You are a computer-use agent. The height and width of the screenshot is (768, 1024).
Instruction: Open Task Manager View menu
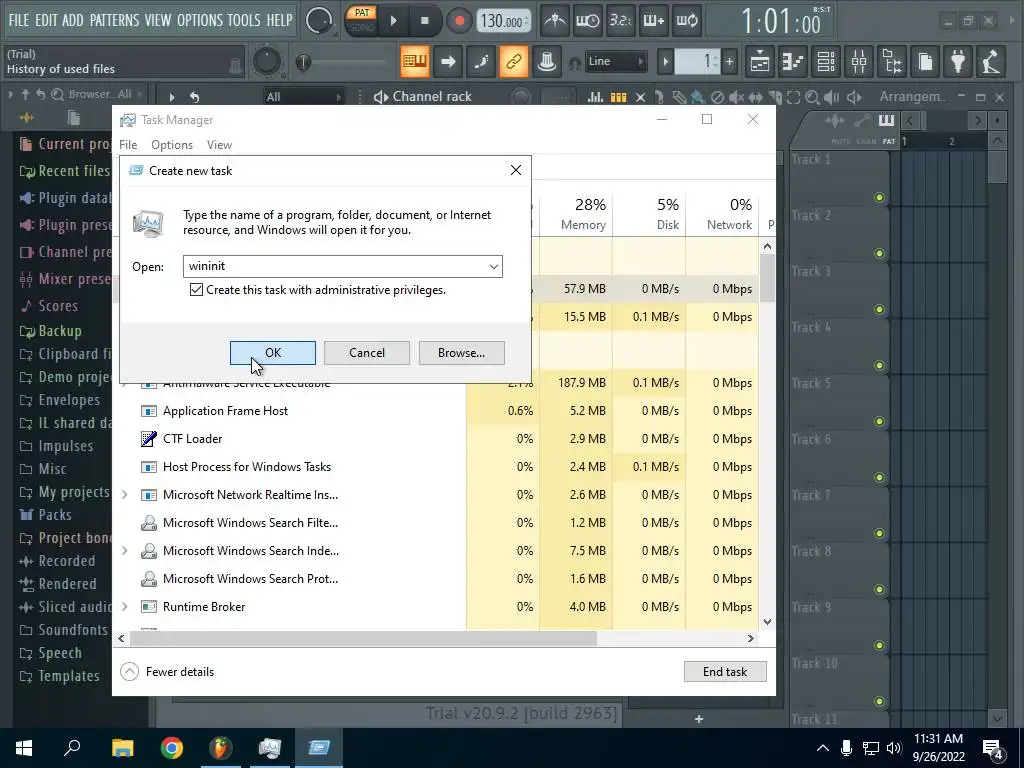click(x=219, y=145)
